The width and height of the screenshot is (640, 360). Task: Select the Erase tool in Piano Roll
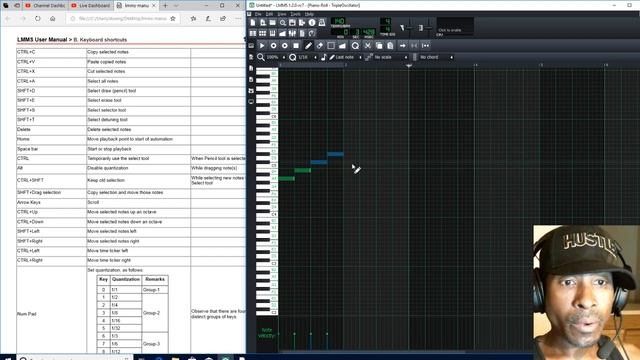click(x=320, y=46)
